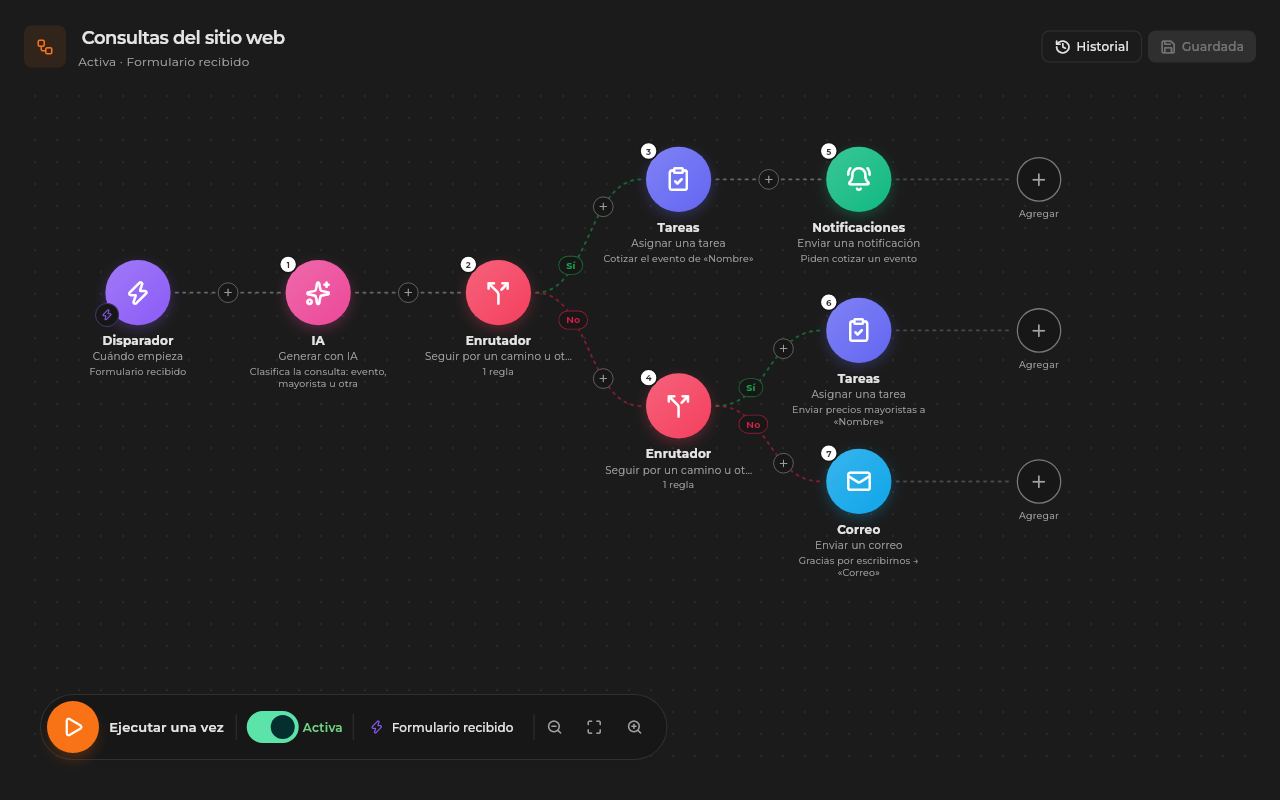Fit the workflow to screen

point(594,727)
